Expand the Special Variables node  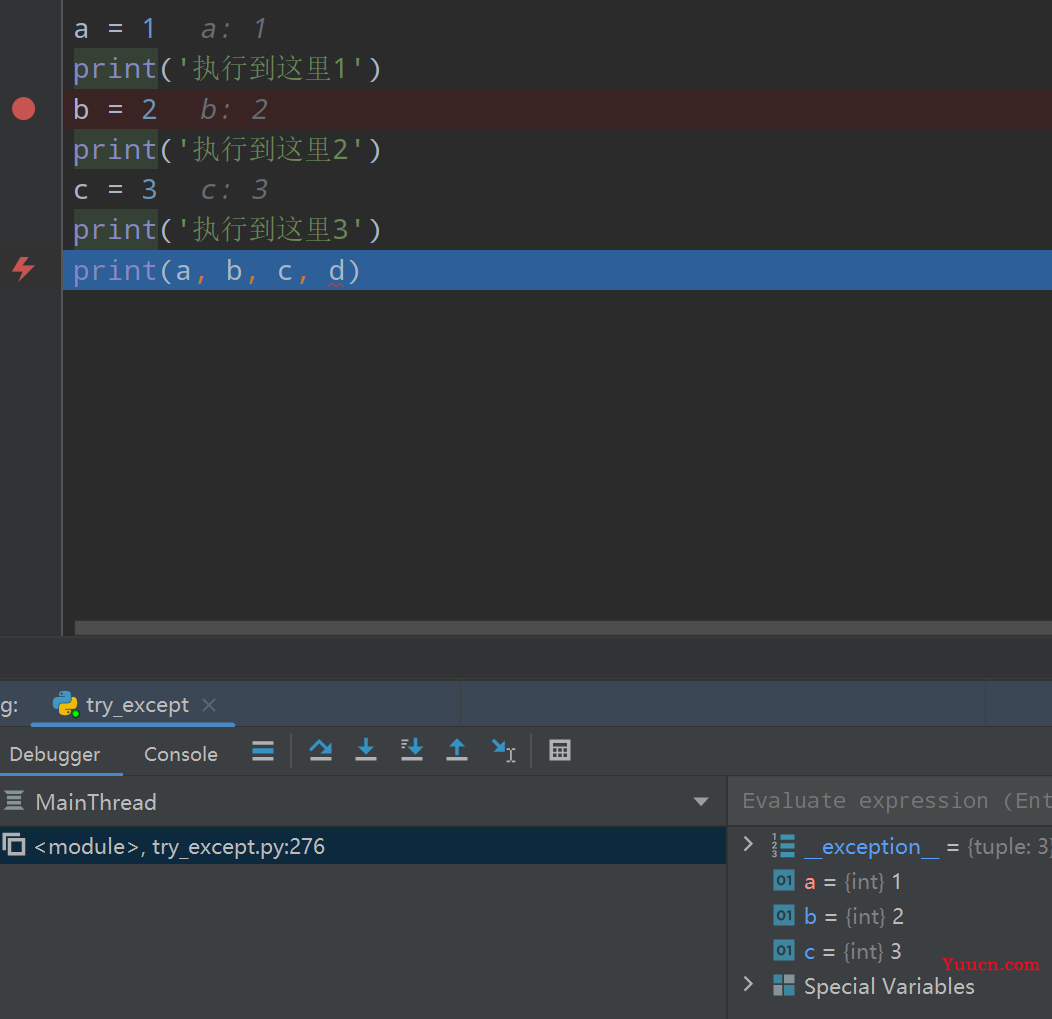point(749,984)
